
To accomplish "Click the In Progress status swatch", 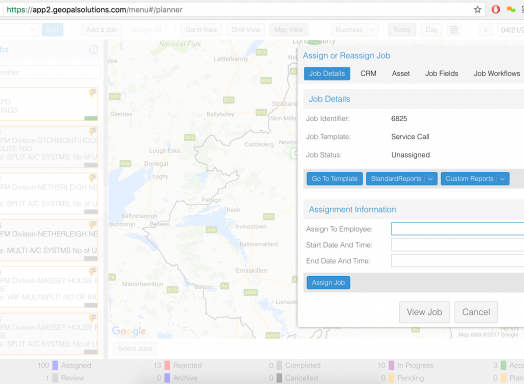I will click(391, 365).
